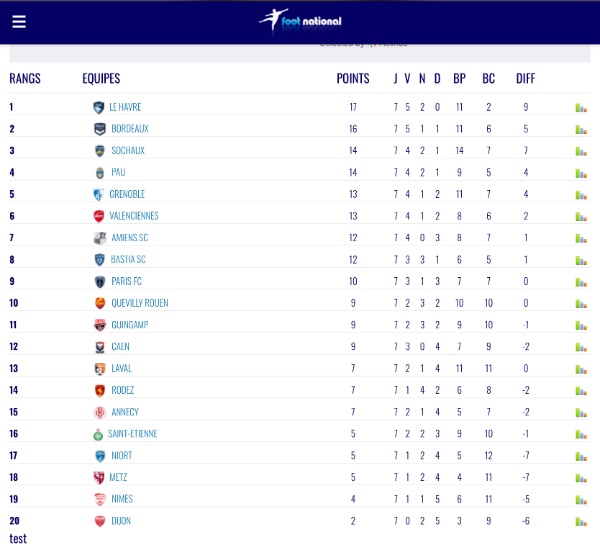
Task: Click the EQUIPES column header
Action: click(101, 78)
